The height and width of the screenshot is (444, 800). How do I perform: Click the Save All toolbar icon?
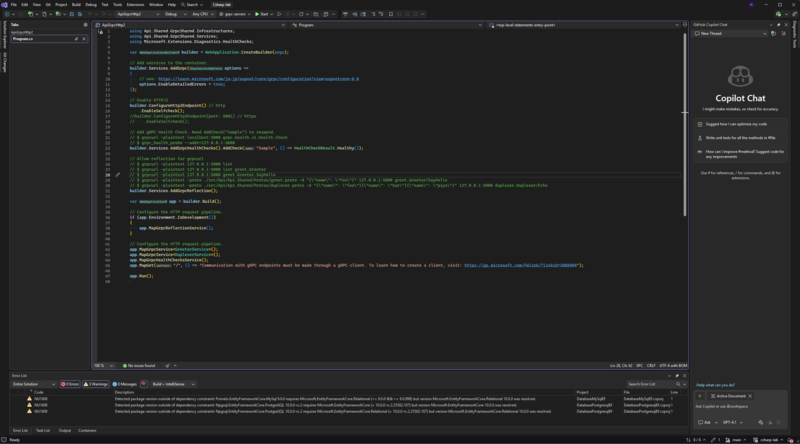point(80,14)
